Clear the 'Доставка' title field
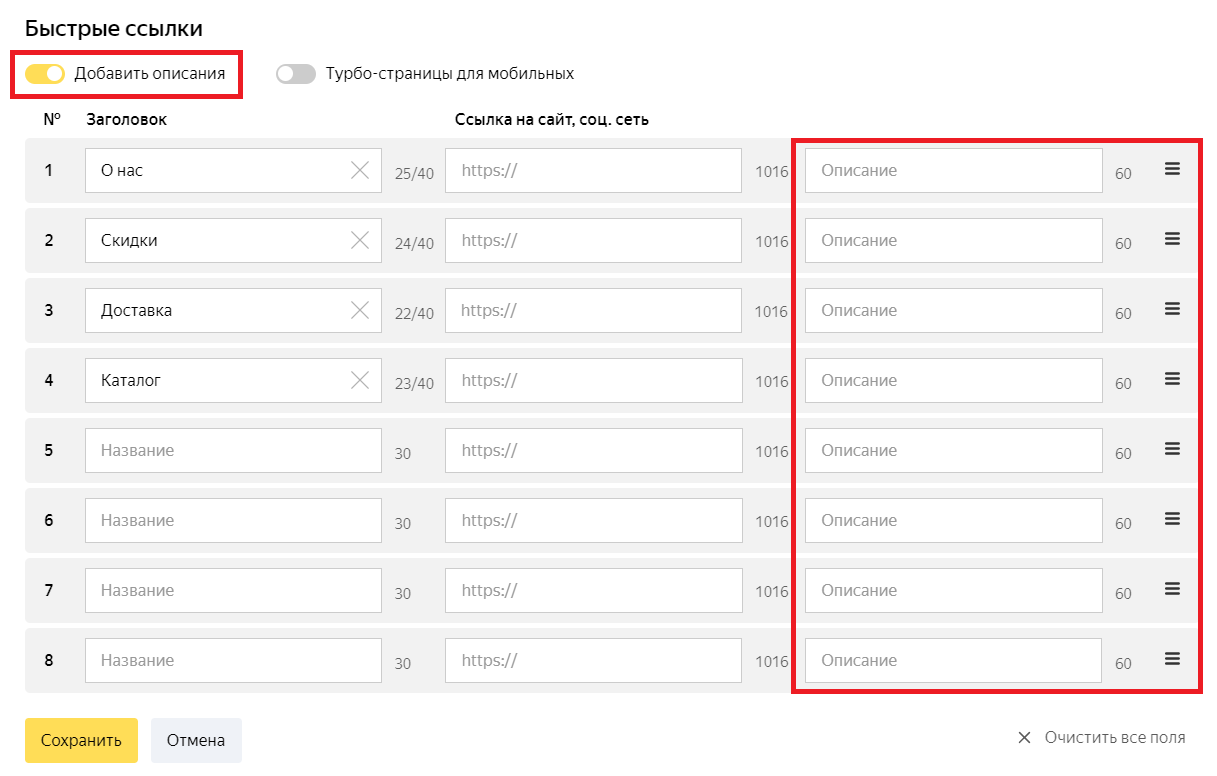The image size is (1217, 776). pos(360,310)
